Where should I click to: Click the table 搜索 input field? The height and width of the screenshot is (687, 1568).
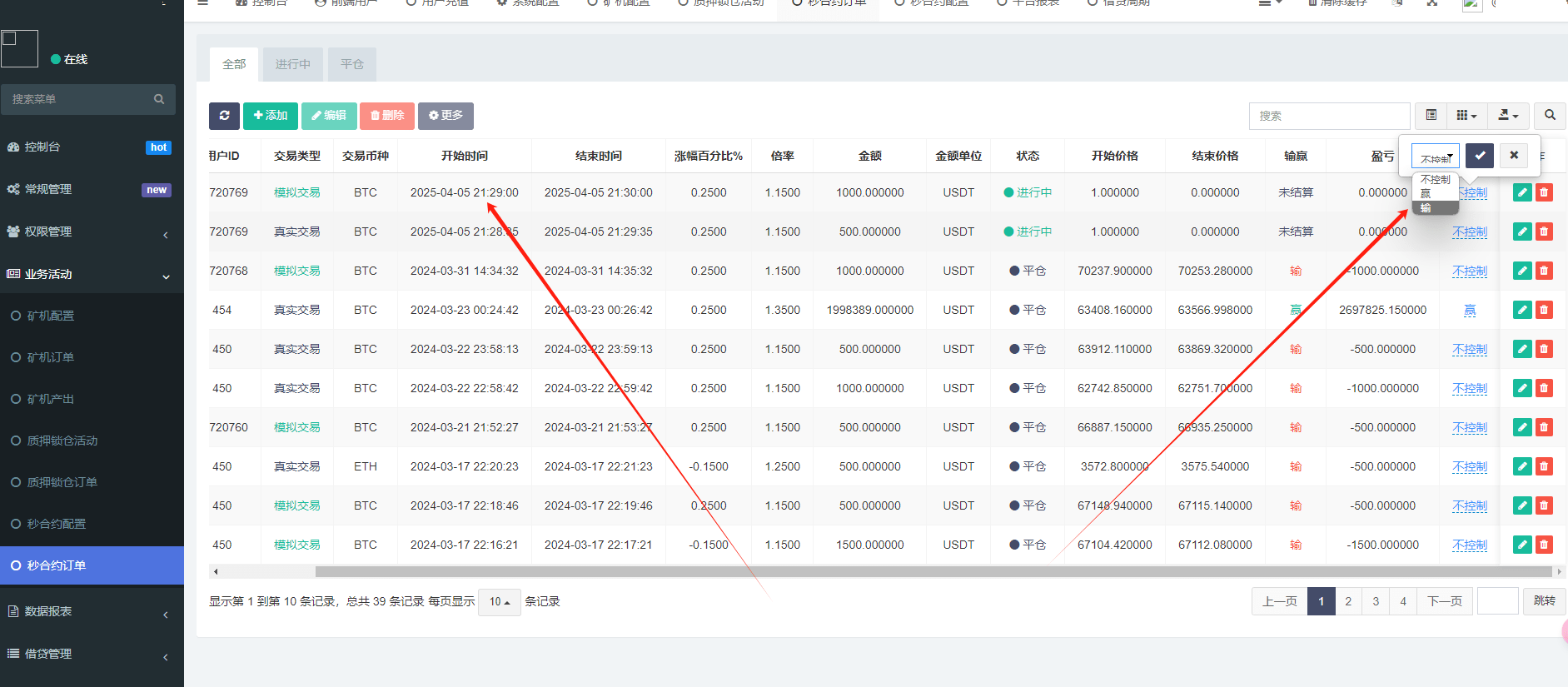[1328, 116]
